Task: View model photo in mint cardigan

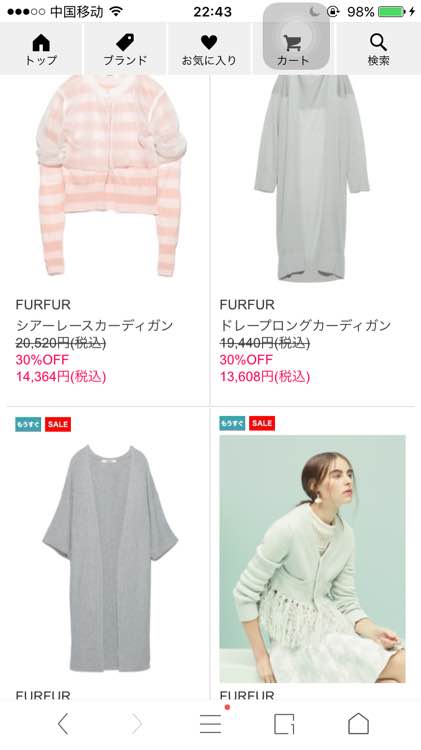Action: pyautogui.click(x=312, y=559)
